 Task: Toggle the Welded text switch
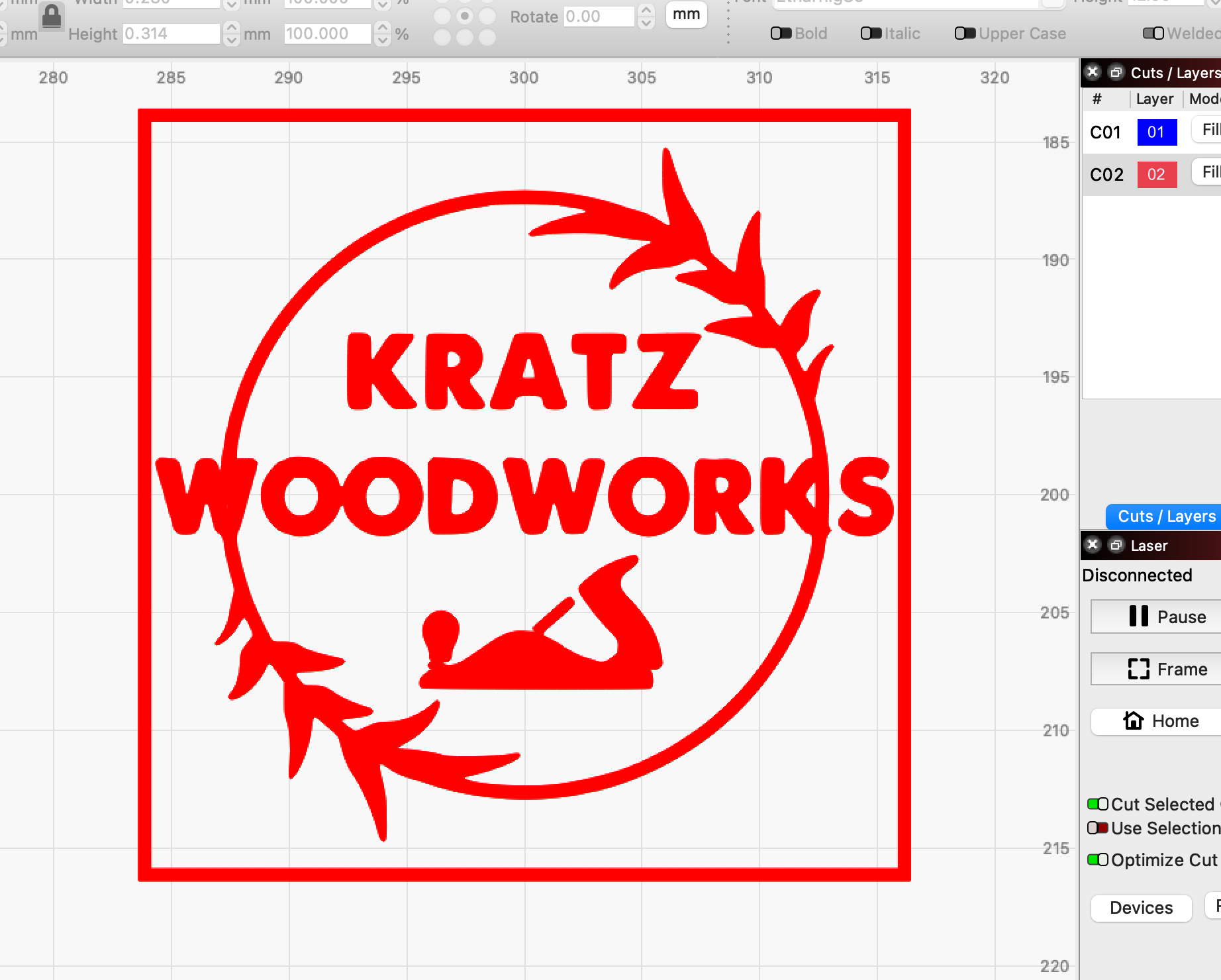[x=1153, y=33]
